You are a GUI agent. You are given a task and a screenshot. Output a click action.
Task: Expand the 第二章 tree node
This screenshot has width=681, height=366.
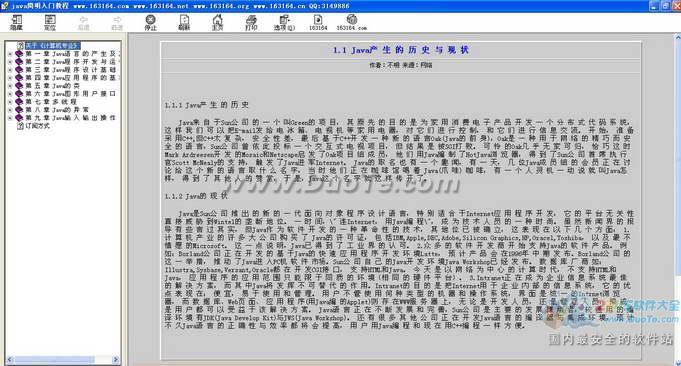(x=10, y=62)
